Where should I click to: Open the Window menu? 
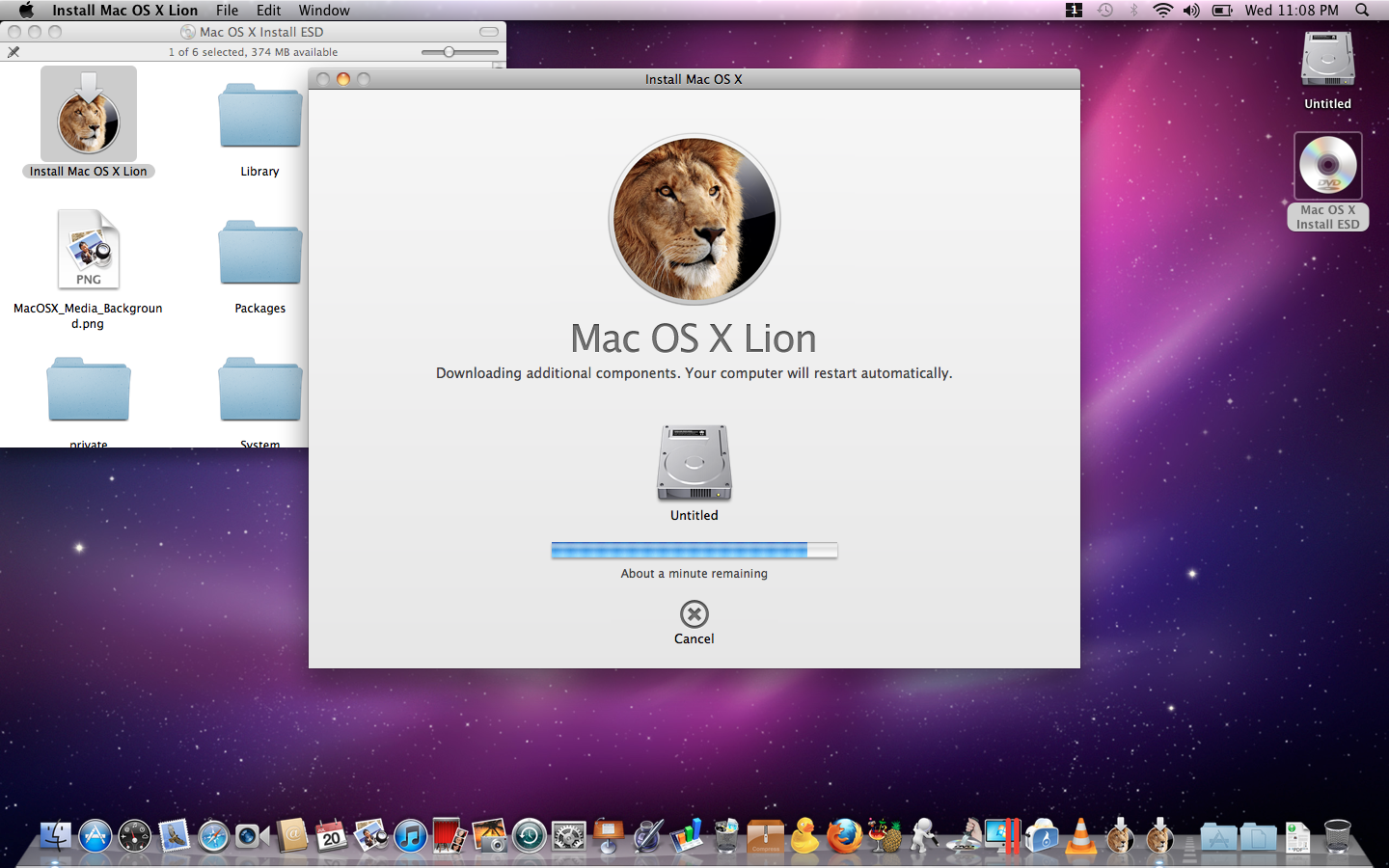(324, 10)
